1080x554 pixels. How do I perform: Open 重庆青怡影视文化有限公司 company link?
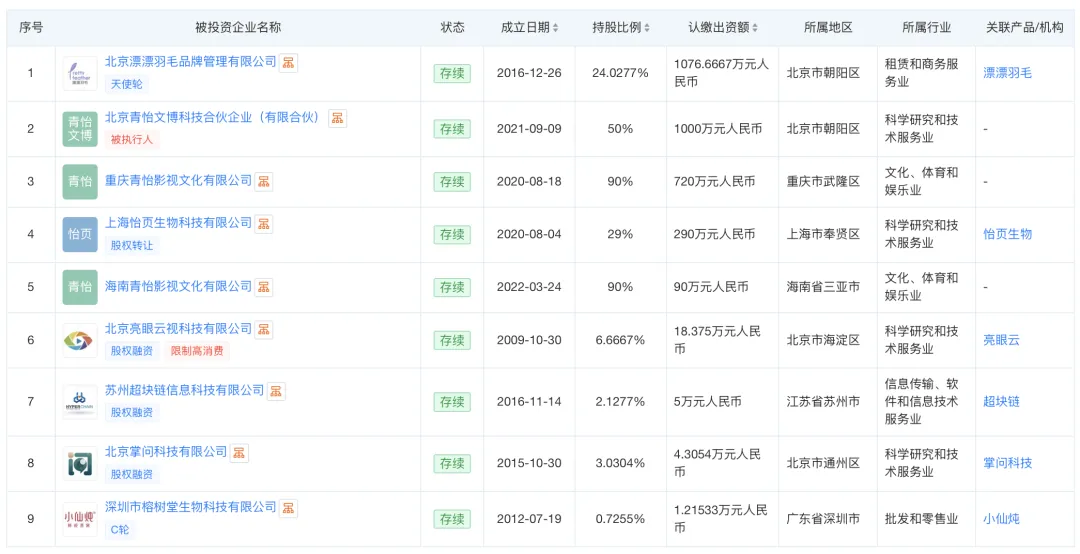pos(178,181)
